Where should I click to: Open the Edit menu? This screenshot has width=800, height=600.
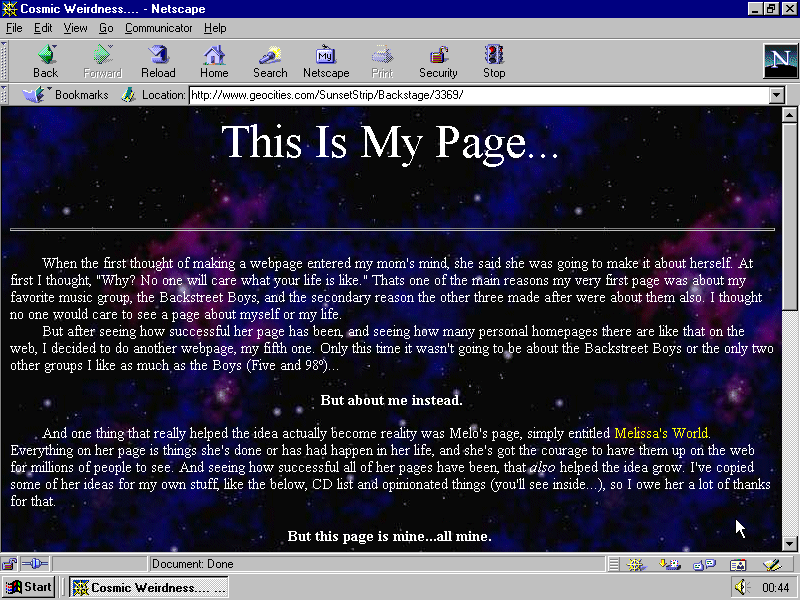pyautogui.click(x=43, y=28)
